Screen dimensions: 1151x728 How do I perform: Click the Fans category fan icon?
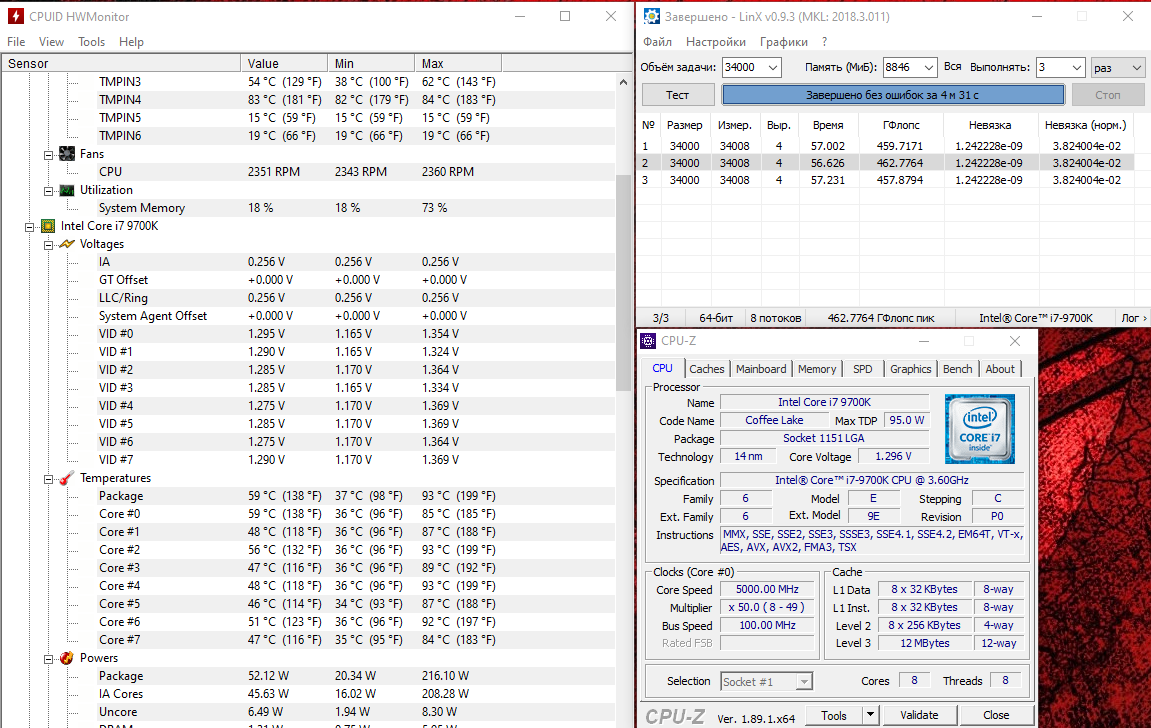click(67, 153)
